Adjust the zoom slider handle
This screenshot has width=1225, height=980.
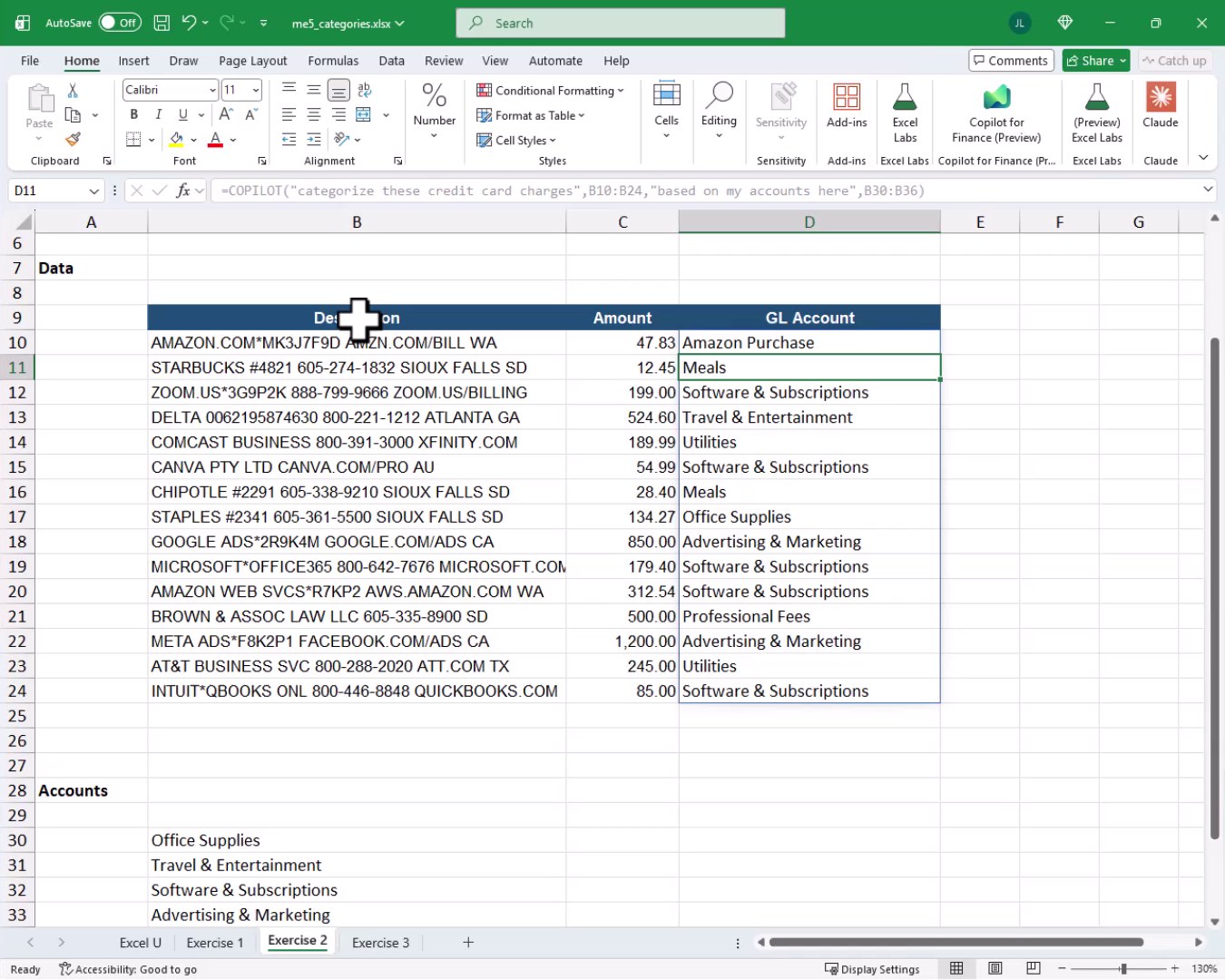point(1123,969)
